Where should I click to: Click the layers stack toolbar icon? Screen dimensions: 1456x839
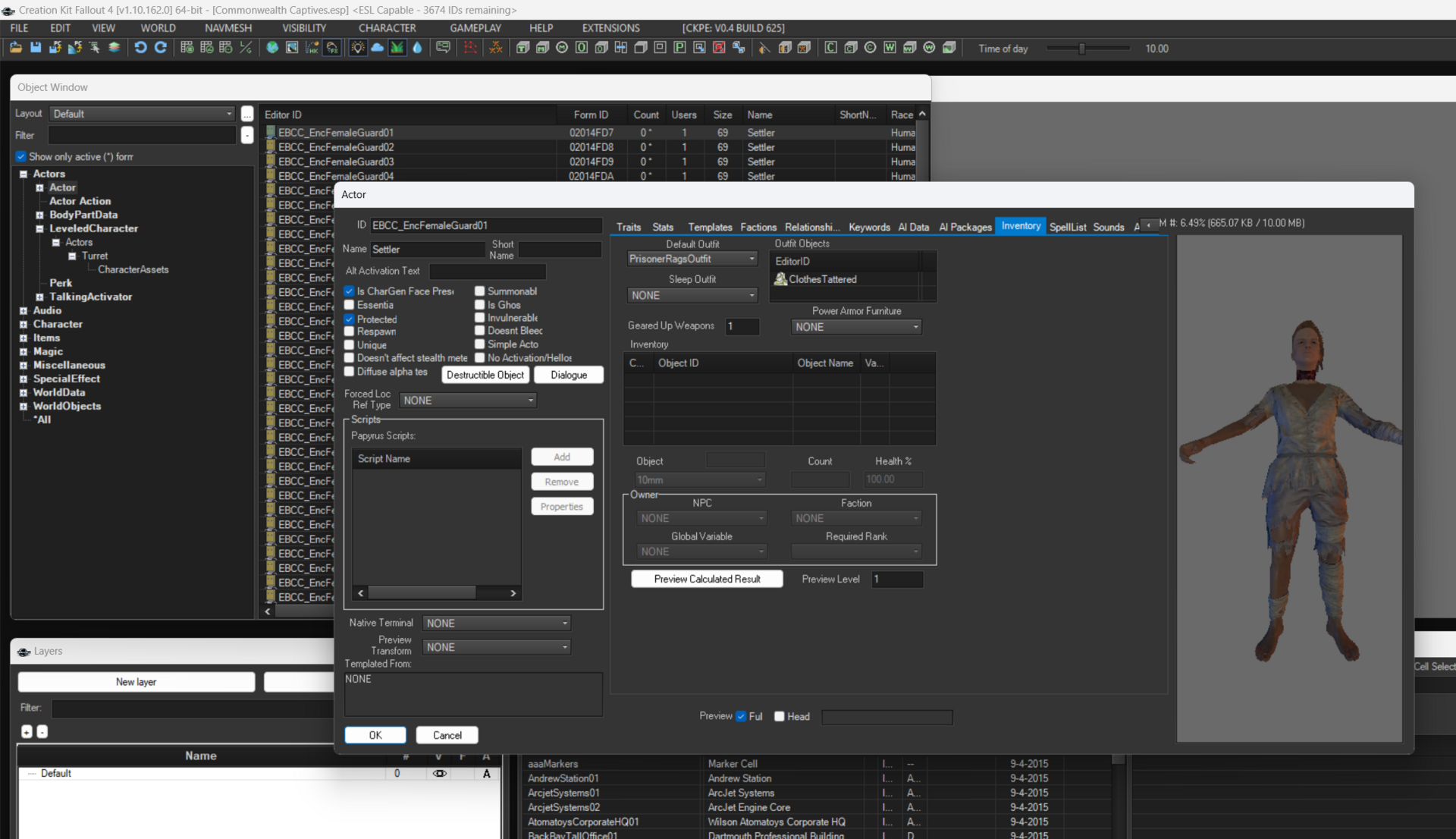click(x=115, y=48)
